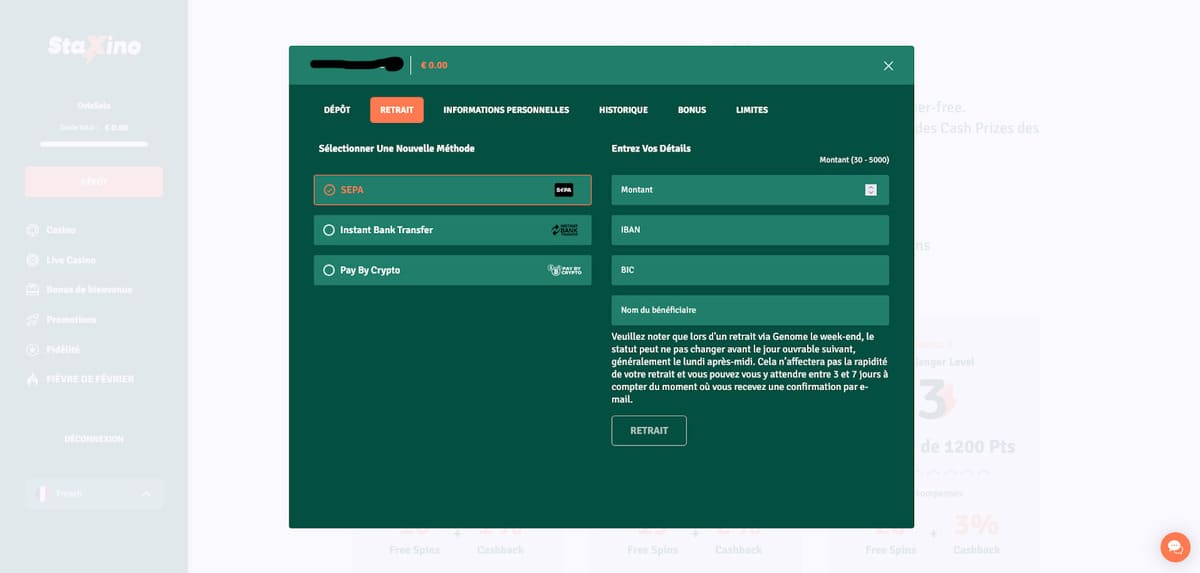Select Pay By Crypto radio option
This screenshot has width=1200, height=573.
coord(329,270)
